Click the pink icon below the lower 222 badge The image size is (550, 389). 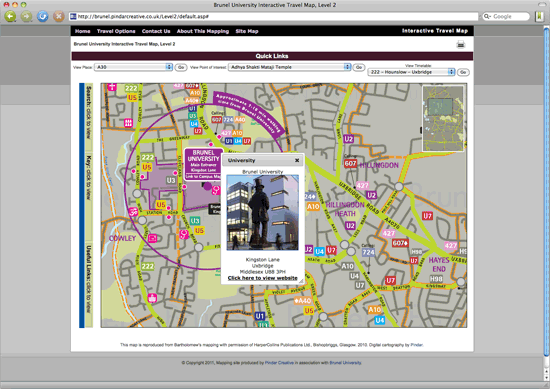coord(152,298)
